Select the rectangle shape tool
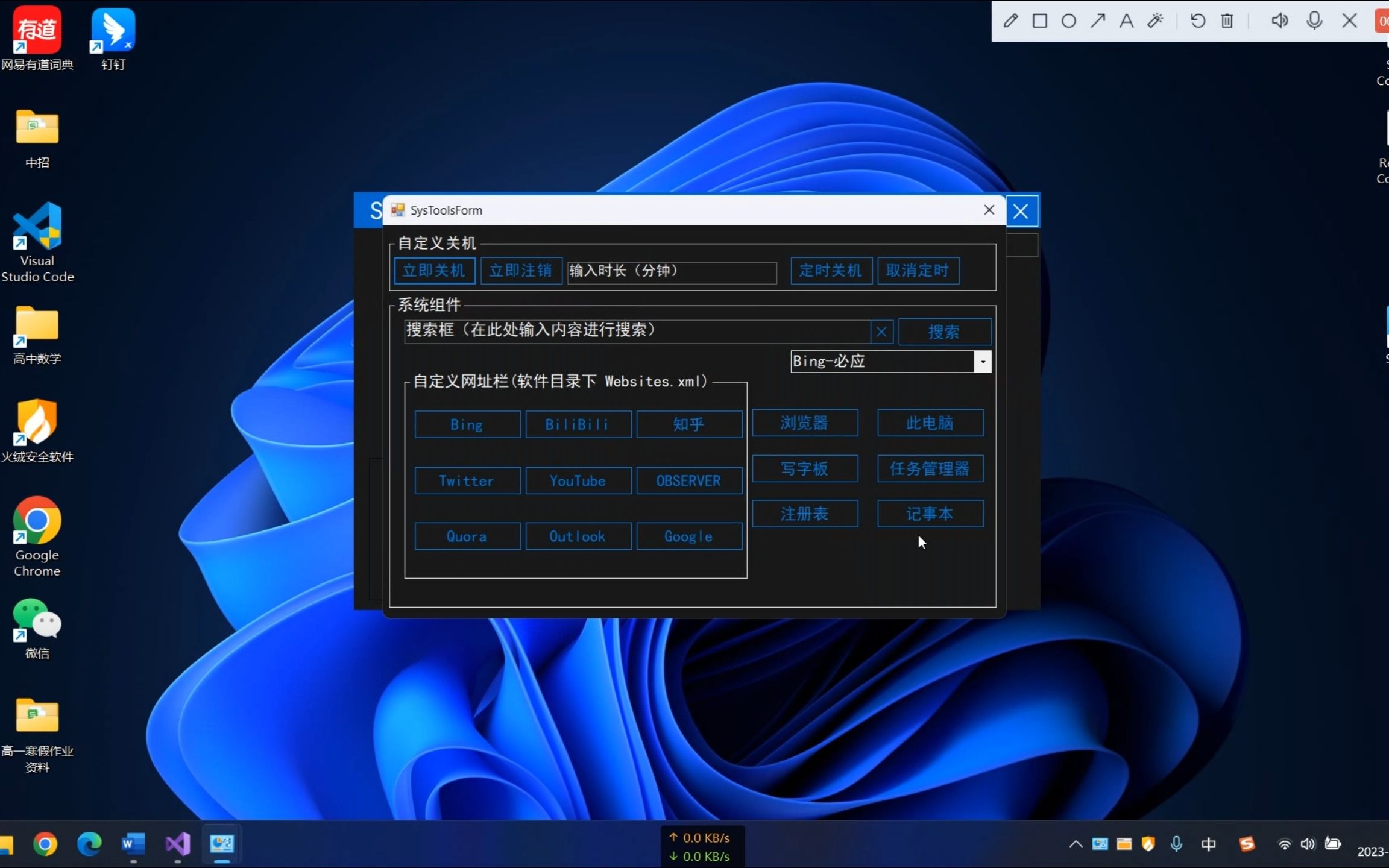Viewport: 1389px width, 868px height. click(x=1039, y=21)
